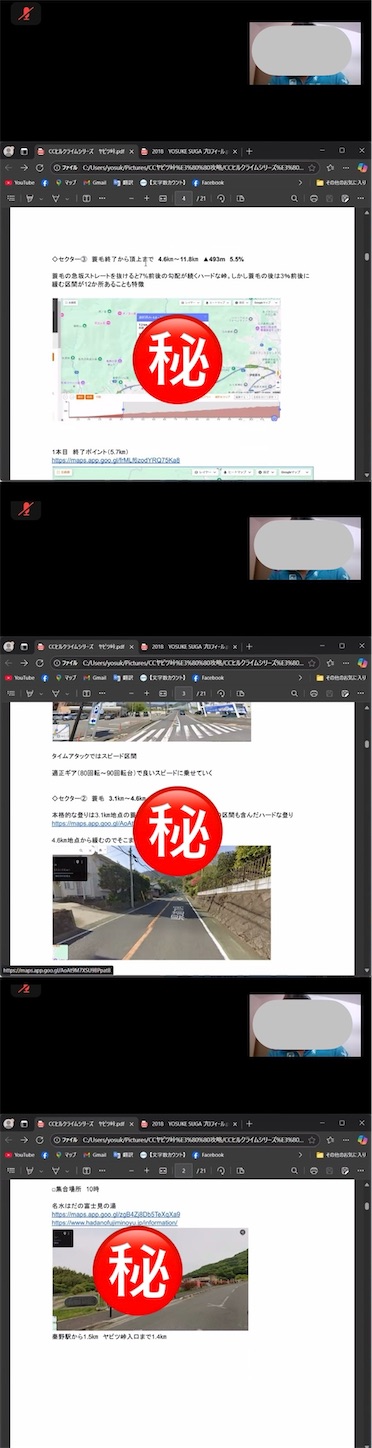Select the □集合場所 10時 text on page 2
This screenshot has height=1448, width=372.
tap(76, 1189)
